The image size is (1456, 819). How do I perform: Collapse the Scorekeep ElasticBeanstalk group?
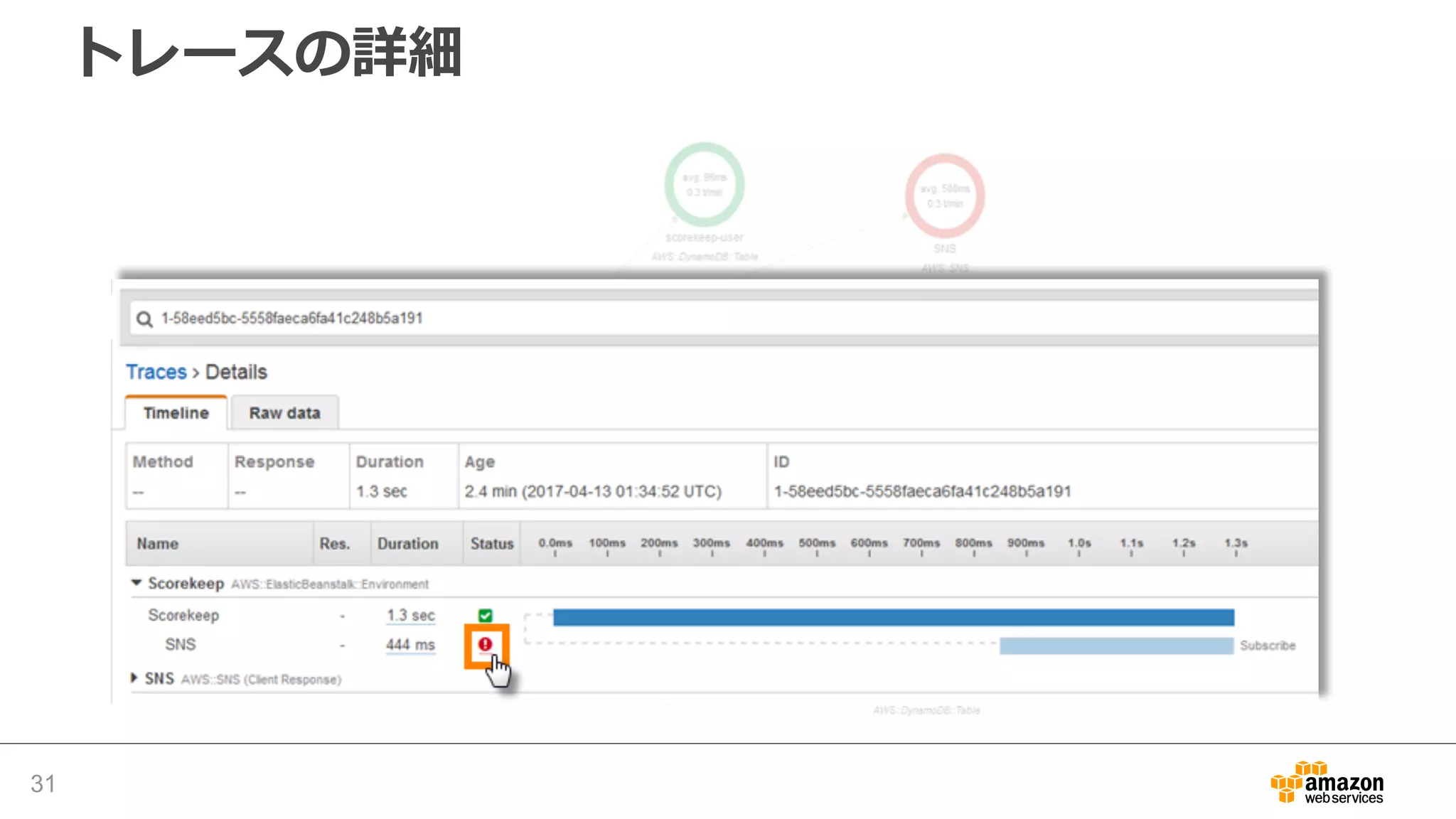pyautogui.click(x=136, y=583)
